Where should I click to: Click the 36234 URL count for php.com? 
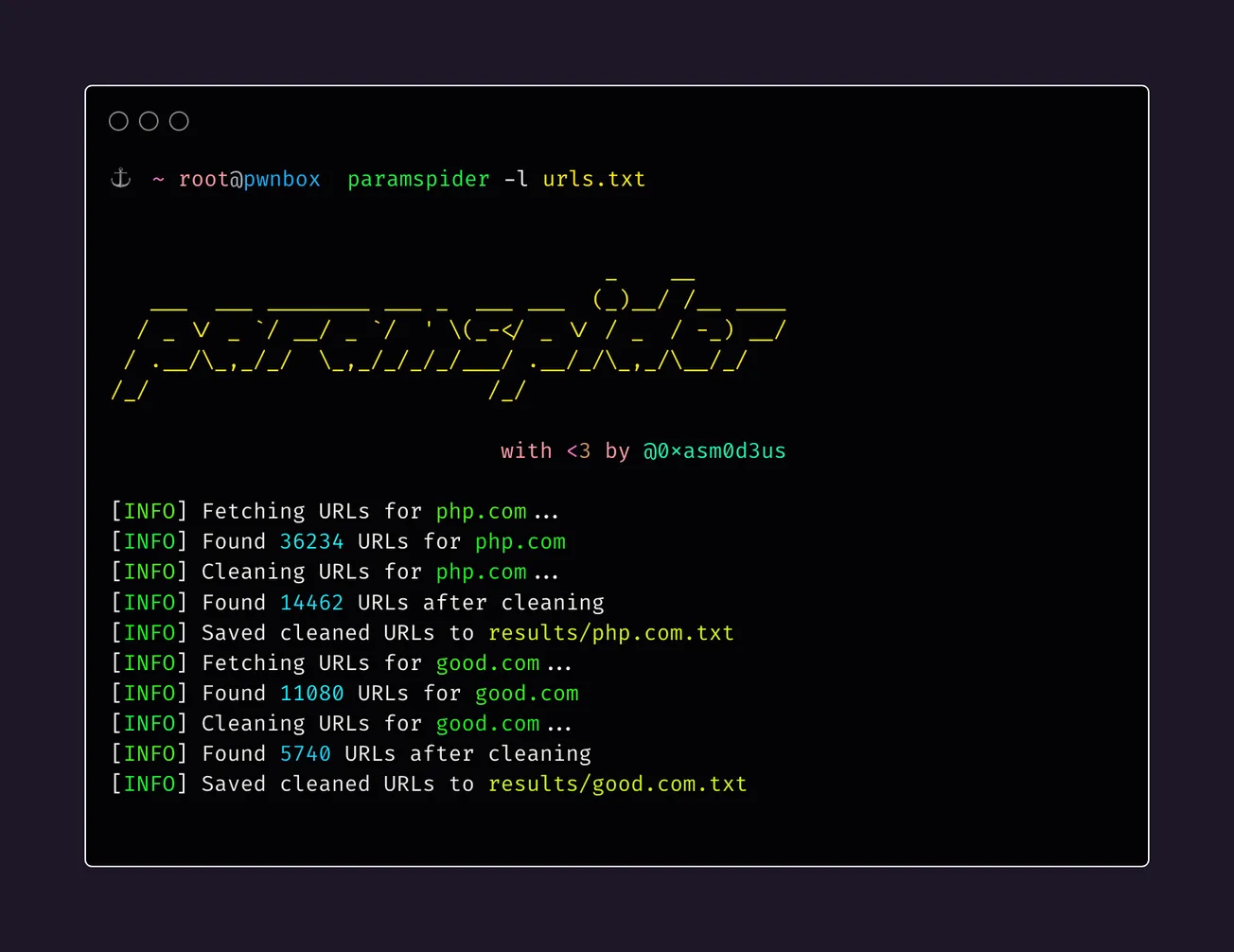coord(311,541)
